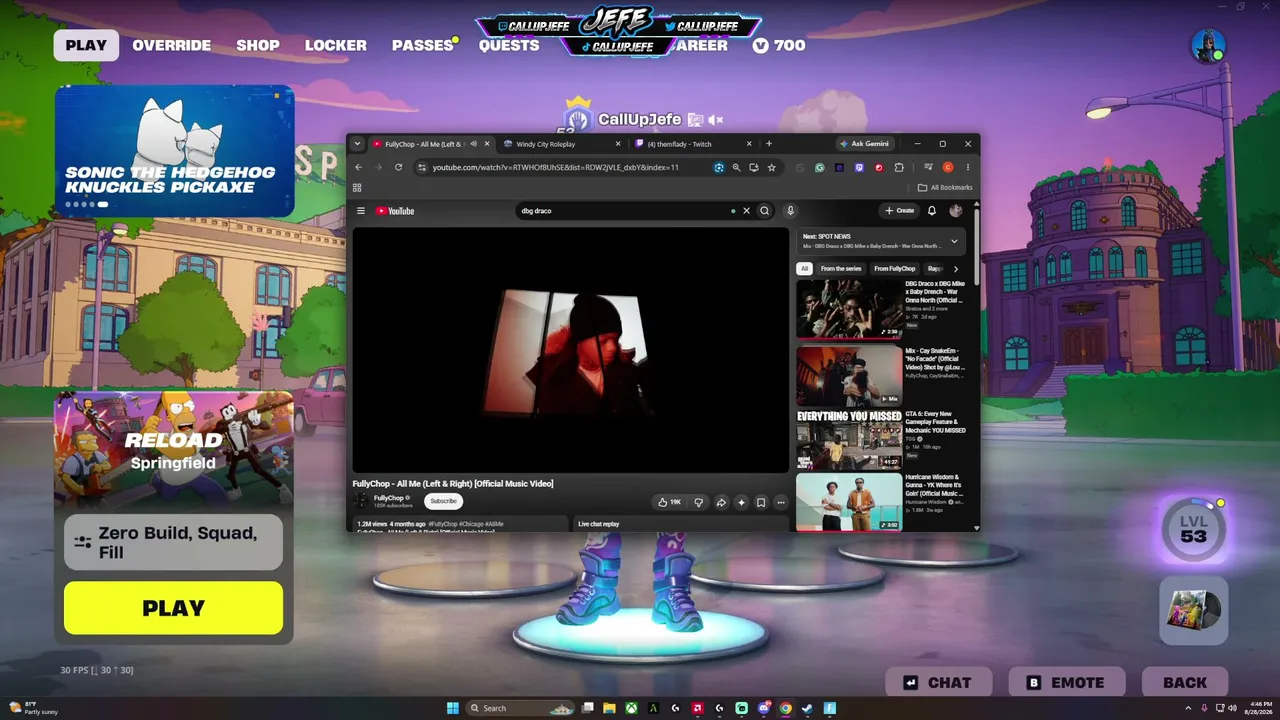Clear the YouTube search box text
Image resolution: width=1280 pixels, height=720 pixels.
(746, 211)
